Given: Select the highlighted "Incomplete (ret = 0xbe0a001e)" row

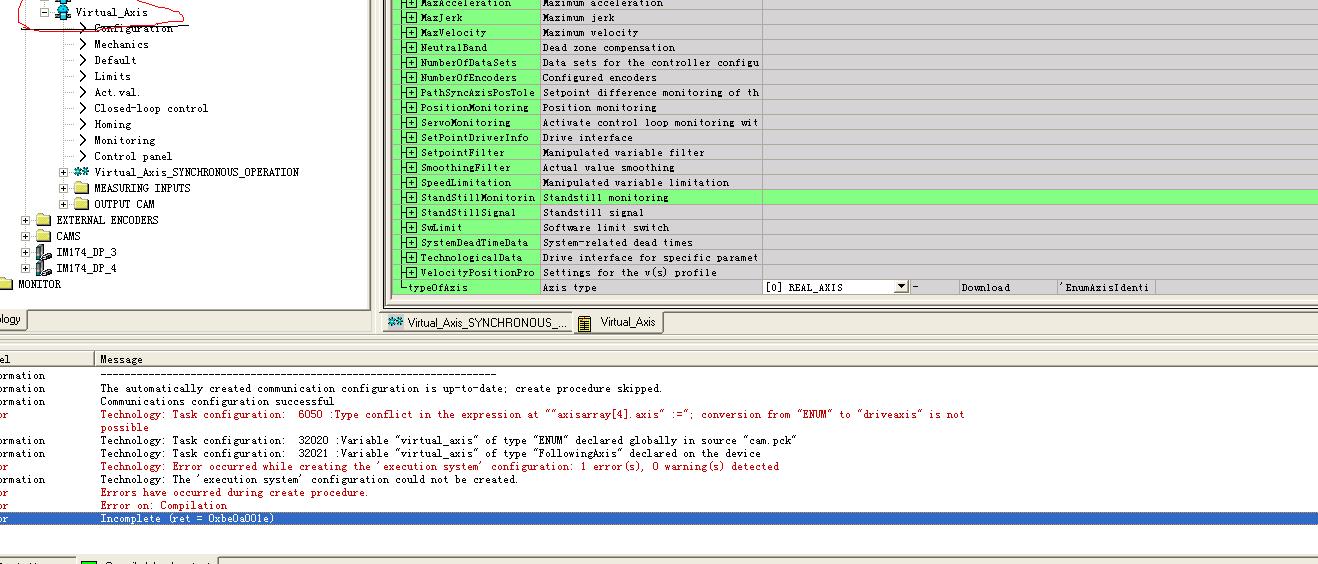Looking at the screenshot, I should point(659,518).
